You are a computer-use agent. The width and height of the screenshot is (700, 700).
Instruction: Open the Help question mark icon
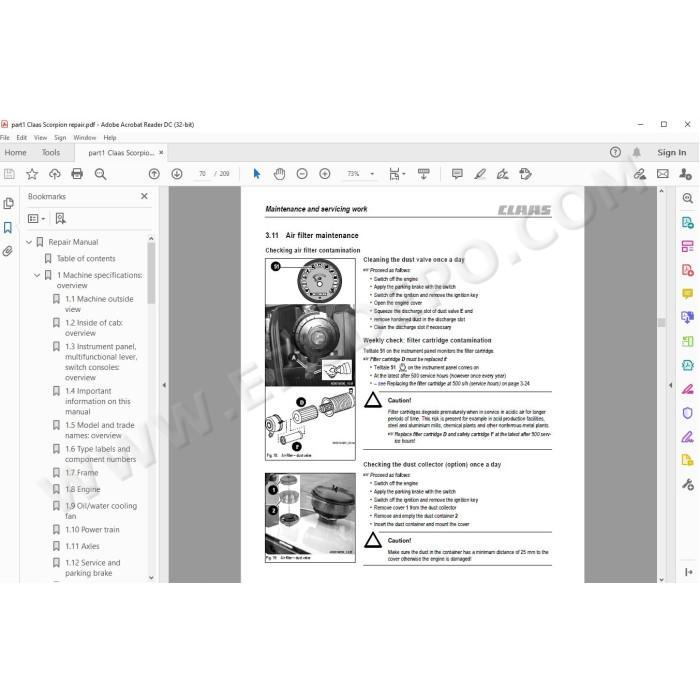point(615,152)
